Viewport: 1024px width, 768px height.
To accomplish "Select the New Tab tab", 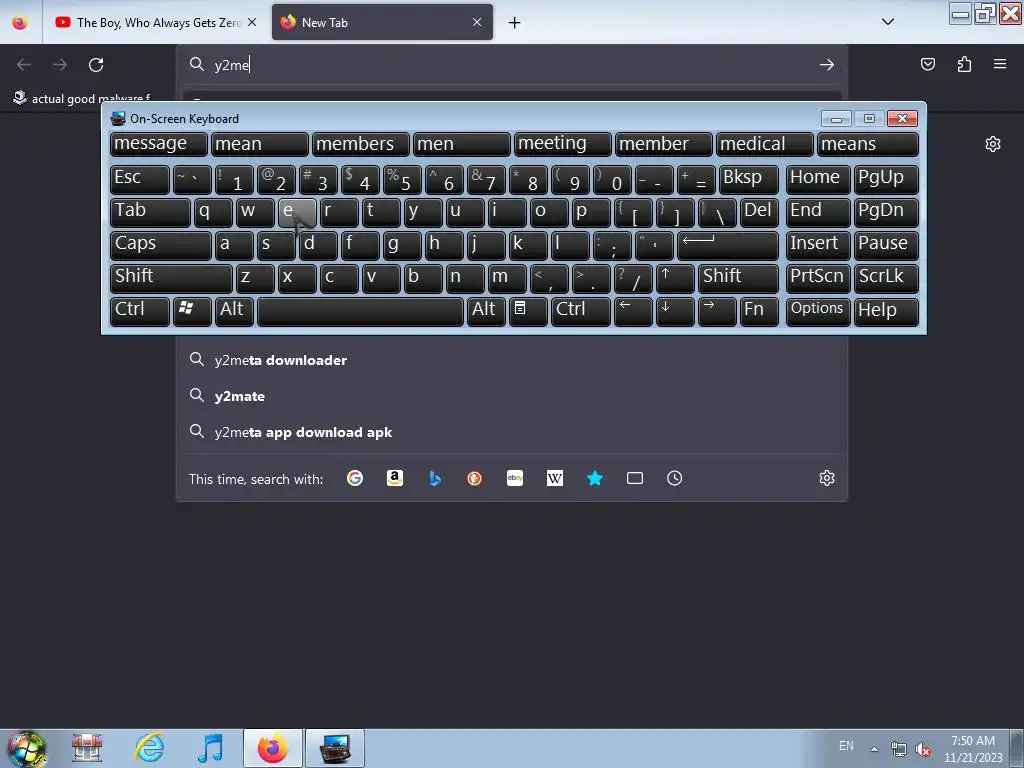I will tap(382, 23).
